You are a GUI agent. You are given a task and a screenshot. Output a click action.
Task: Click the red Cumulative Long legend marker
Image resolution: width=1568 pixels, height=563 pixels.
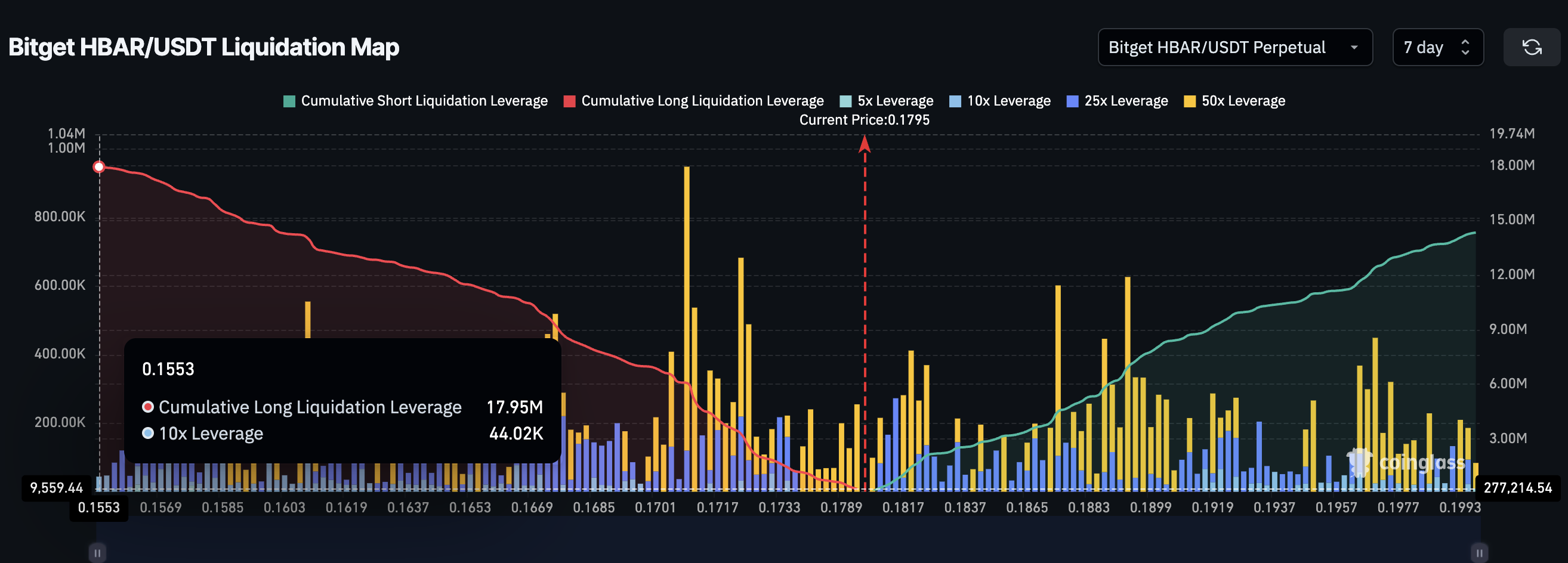570,100
